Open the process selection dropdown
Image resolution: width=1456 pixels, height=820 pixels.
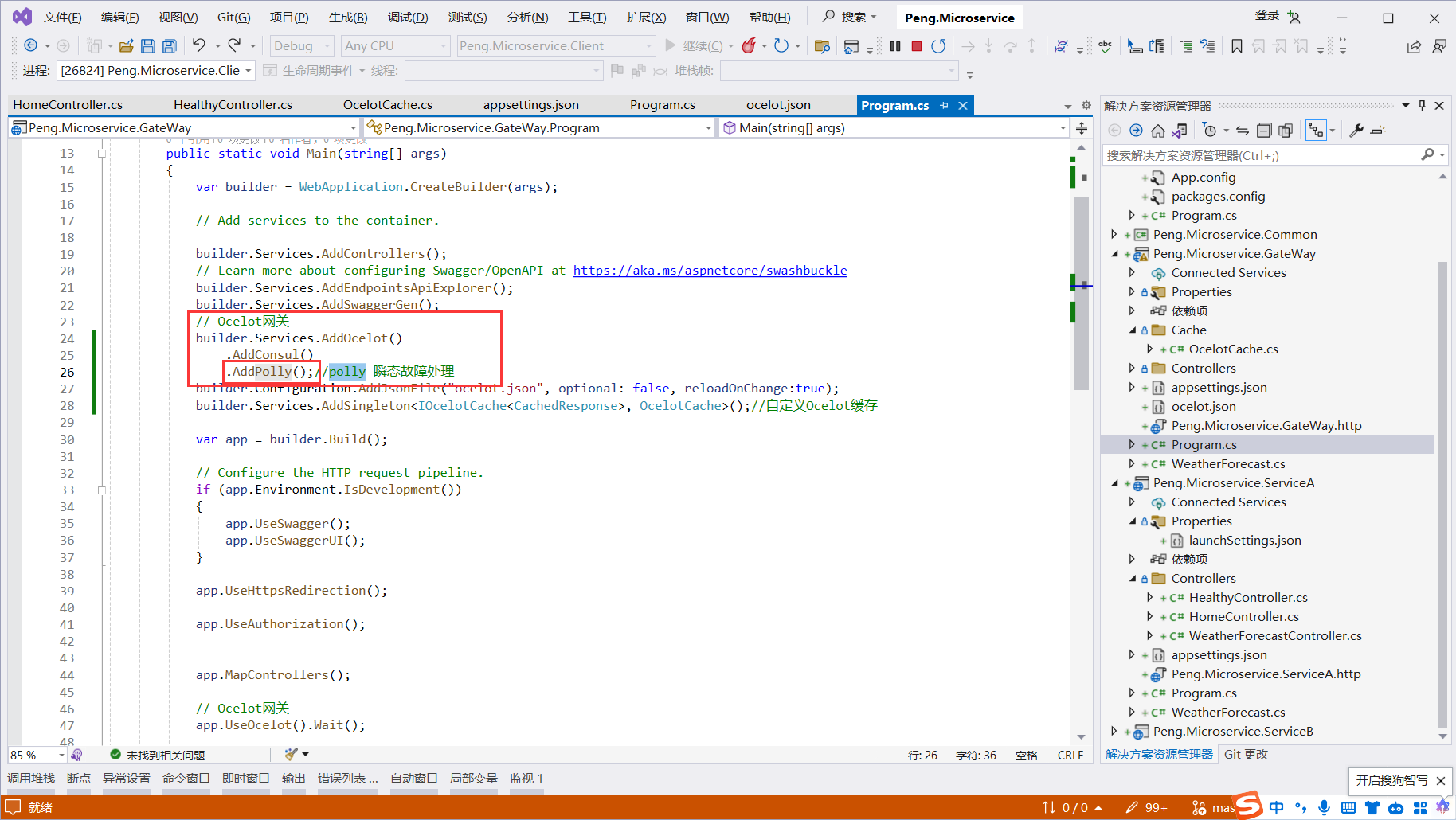tap(156, 71)
